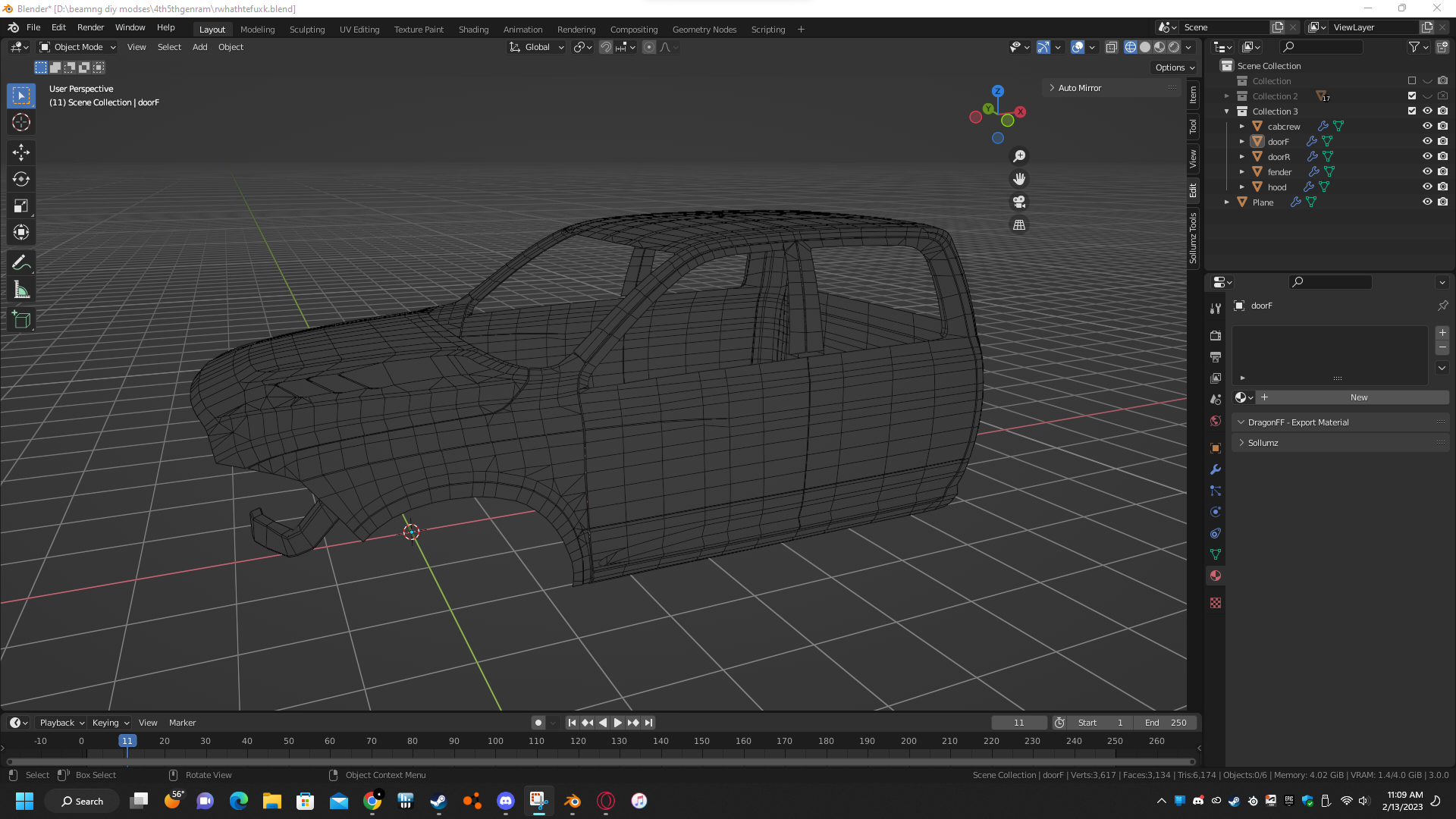Click the current frame field showing 11
Image resolution: width=1456 pixels, height=819 pixels.
coord(1018,723)
